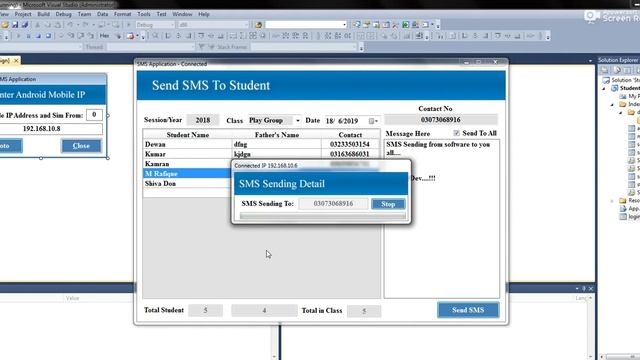Click the Total in Class count field
Image resolution: width=640 pixels, height=360 pixels.
click(364, 311)
